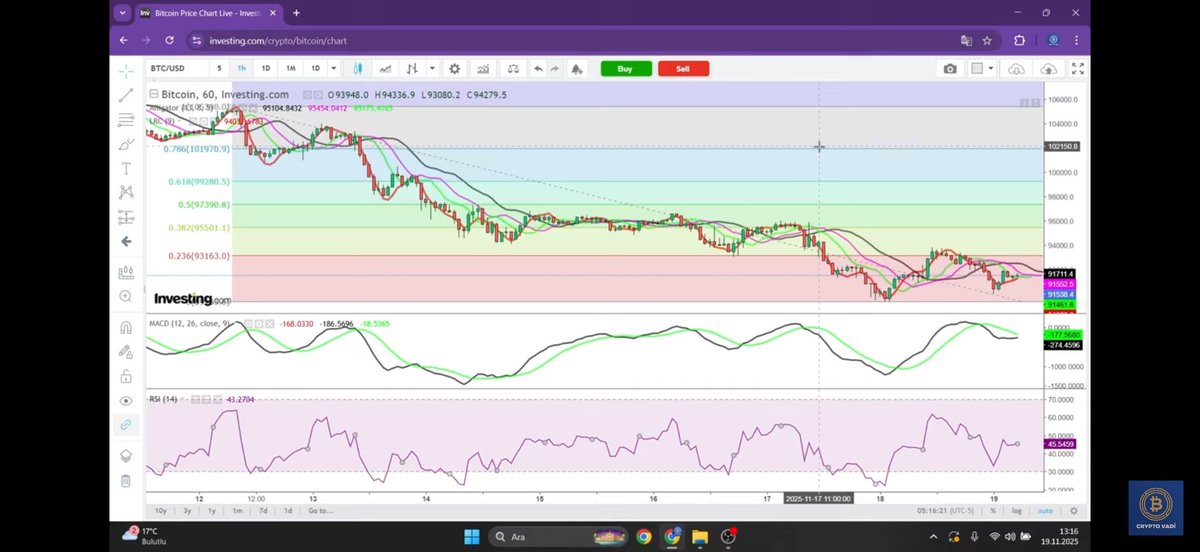The height and width of the screenshot is (552, 1200).
Task: Open the browser extensions puzzle icon
Action: coord(1019,41)
